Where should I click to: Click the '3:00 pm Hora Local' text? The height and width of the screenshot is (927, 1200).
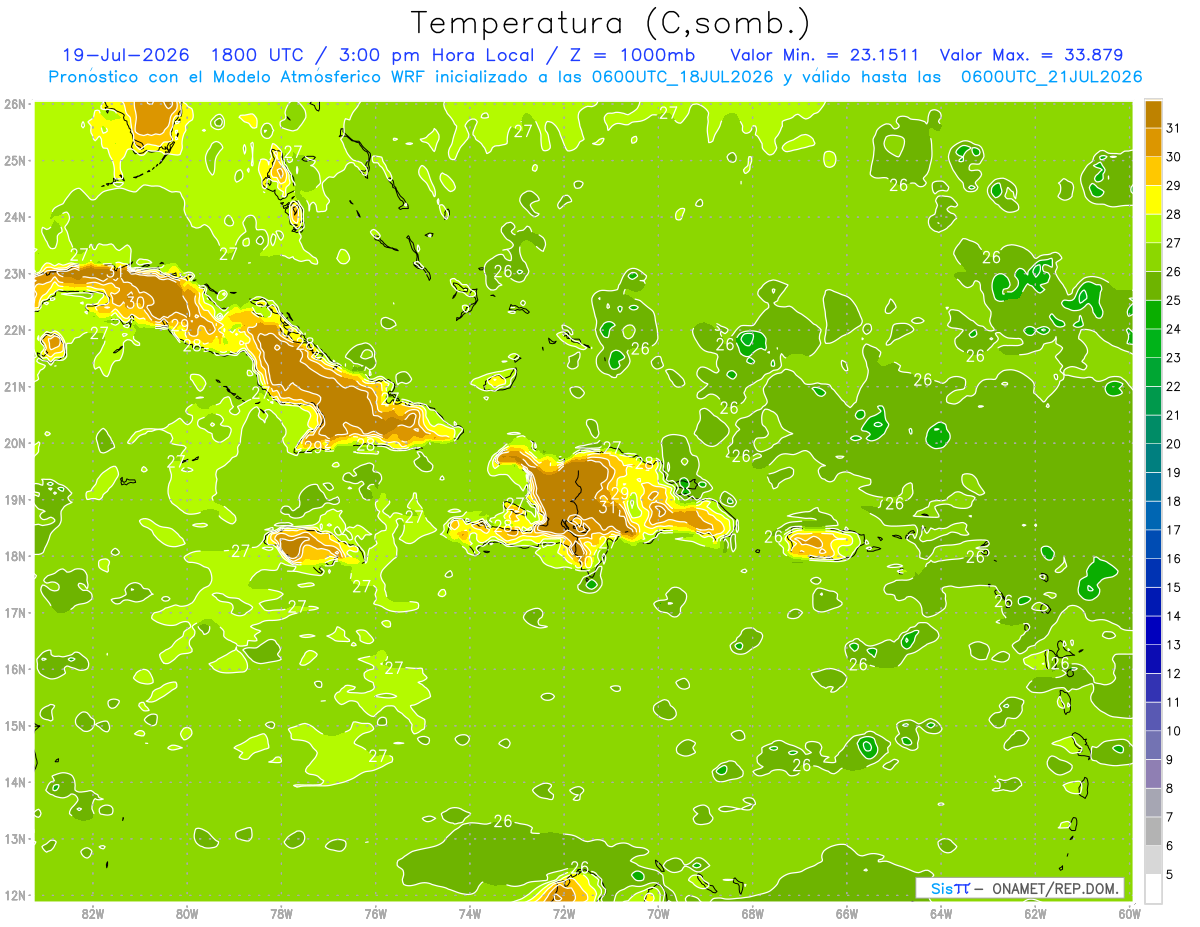point(435,55)
